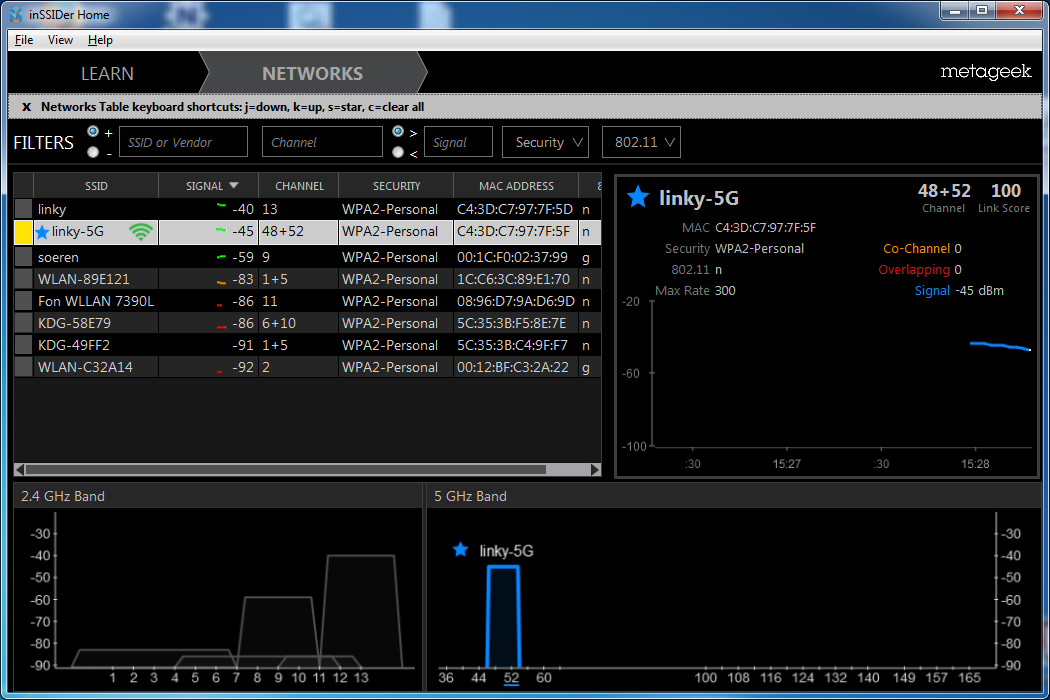Select the KDG-49FF2 network row
This screenshot has height=700, width=1050.
pos(307,345)
